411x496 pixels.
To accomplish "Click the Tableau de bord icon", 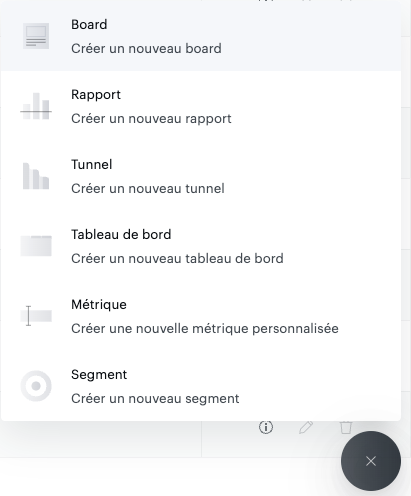I will [x=36, y=246].
